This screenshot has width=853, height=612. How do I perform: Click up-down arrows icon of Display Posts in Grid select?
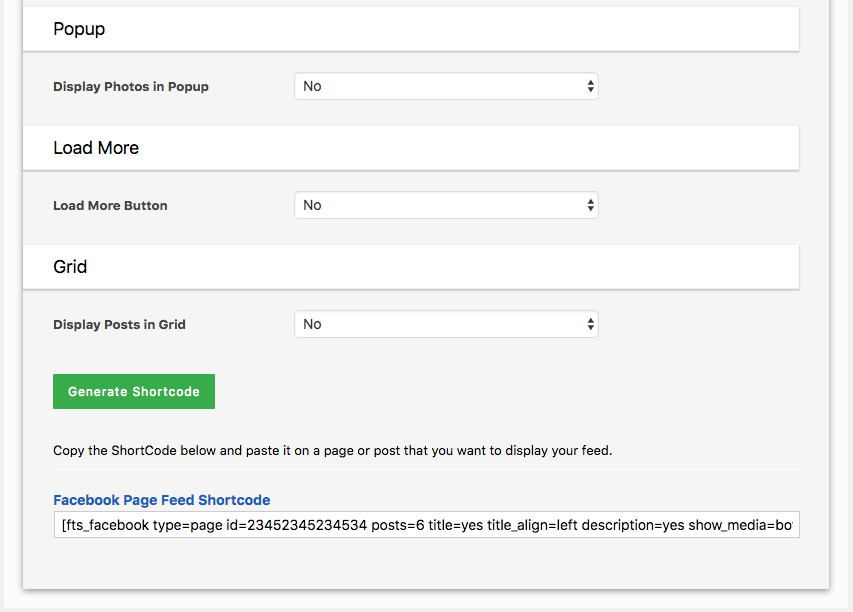click(x=590, y=324)
